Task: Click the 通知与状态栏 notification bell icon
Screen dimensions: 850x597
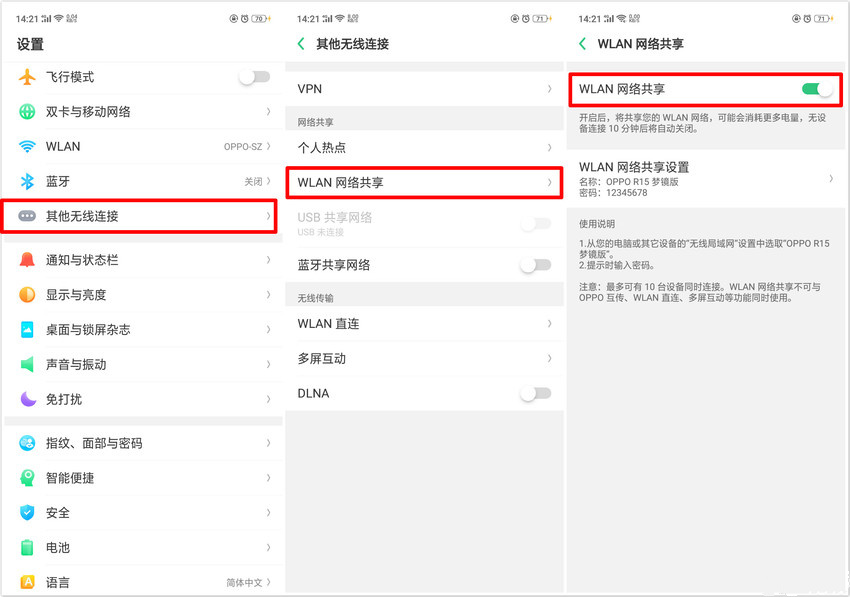Action: tap(27, 260)
